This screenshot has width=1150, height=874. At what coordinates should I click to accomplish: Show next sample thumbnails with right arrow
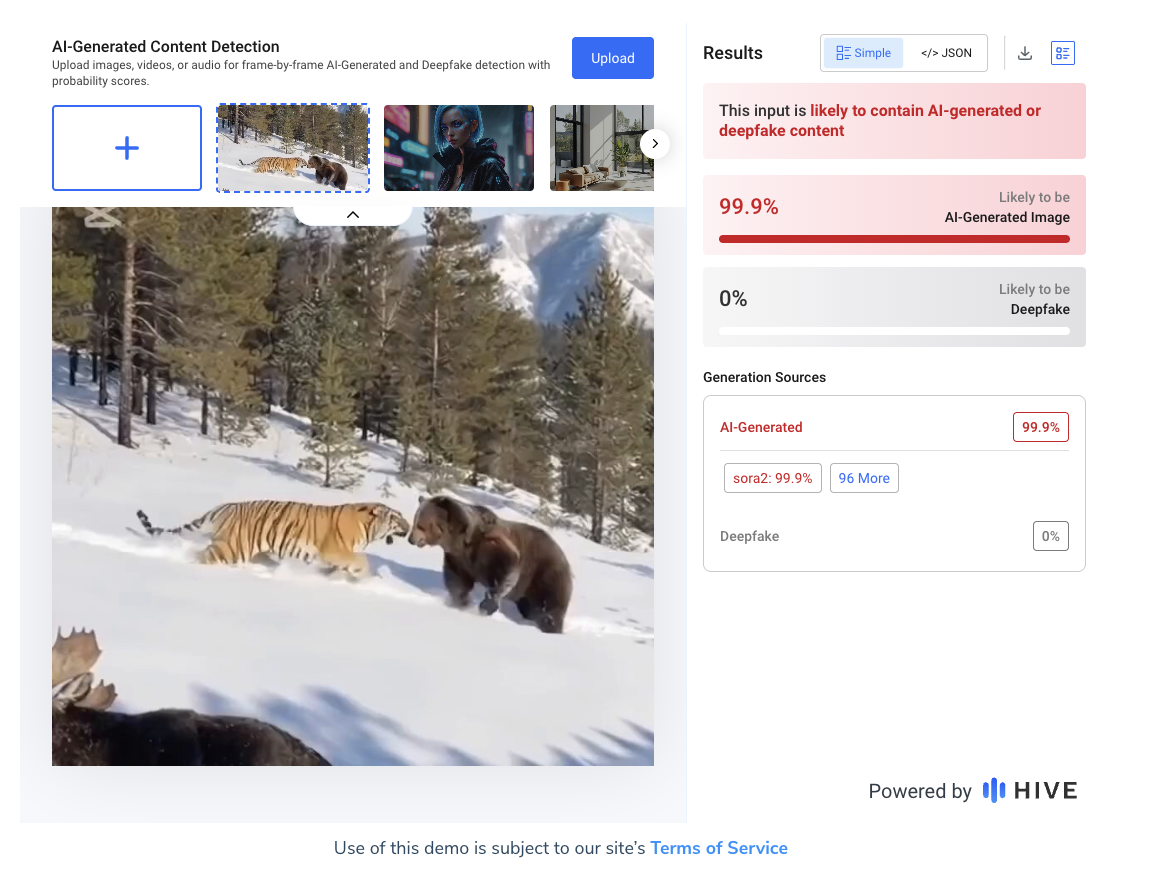(x=654, y=144)
